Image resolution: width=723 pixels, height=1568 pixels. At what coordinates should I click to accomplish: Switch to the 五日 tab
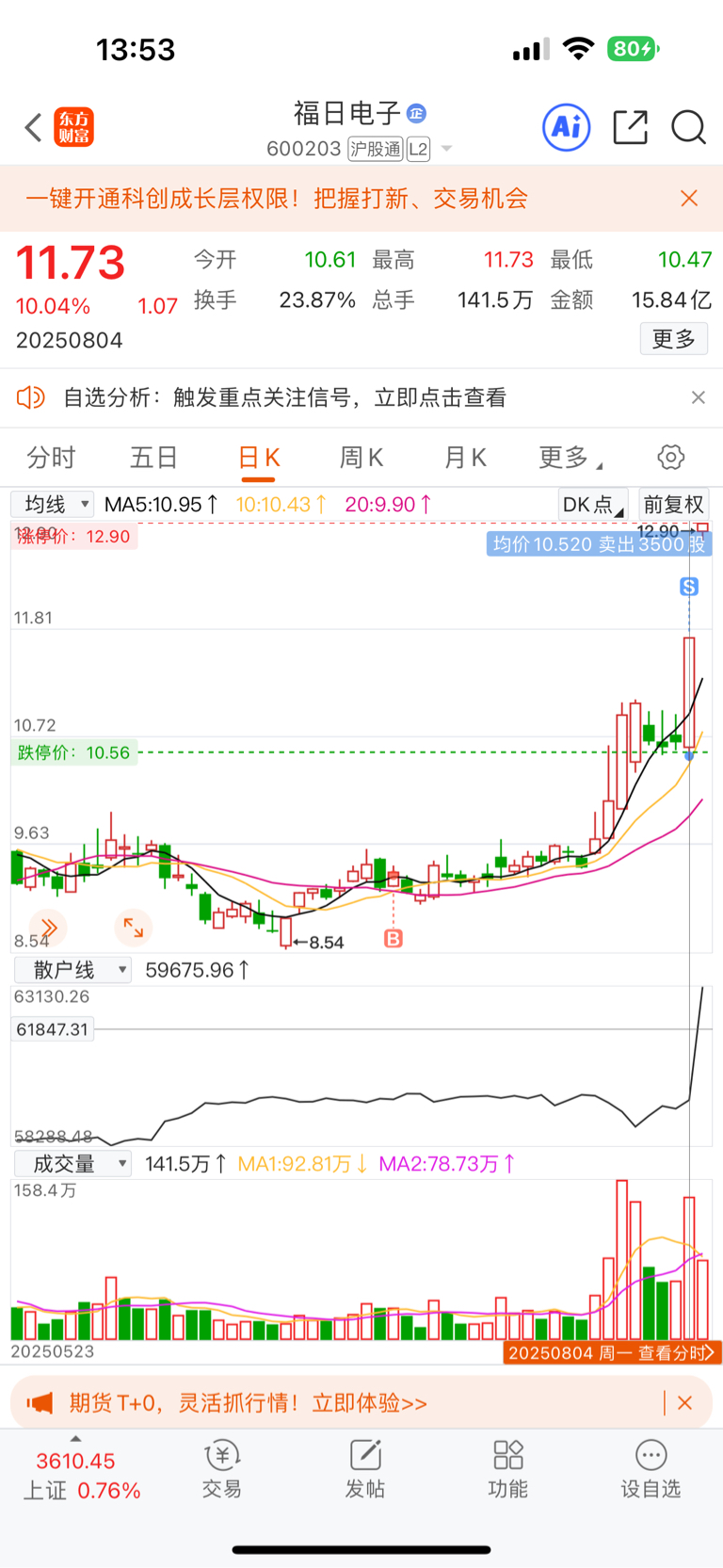pos(153,458)
